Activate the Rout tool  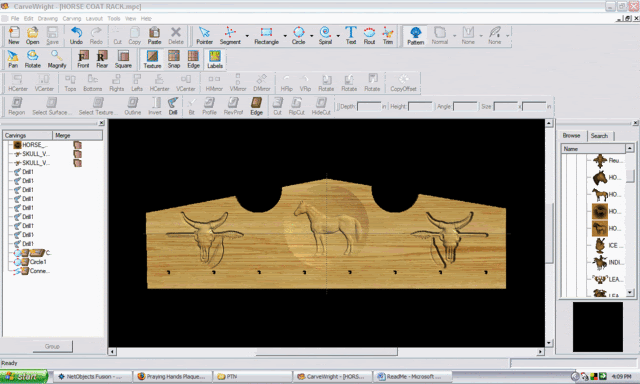[369, 36]
